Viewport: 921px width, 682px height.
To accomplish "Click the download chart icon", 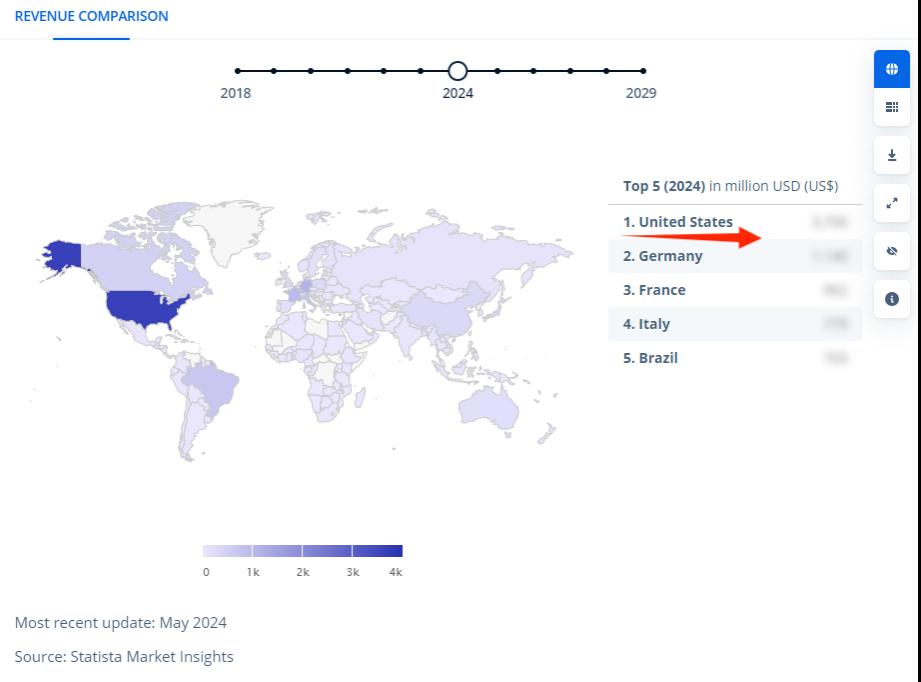I will 892,156.
